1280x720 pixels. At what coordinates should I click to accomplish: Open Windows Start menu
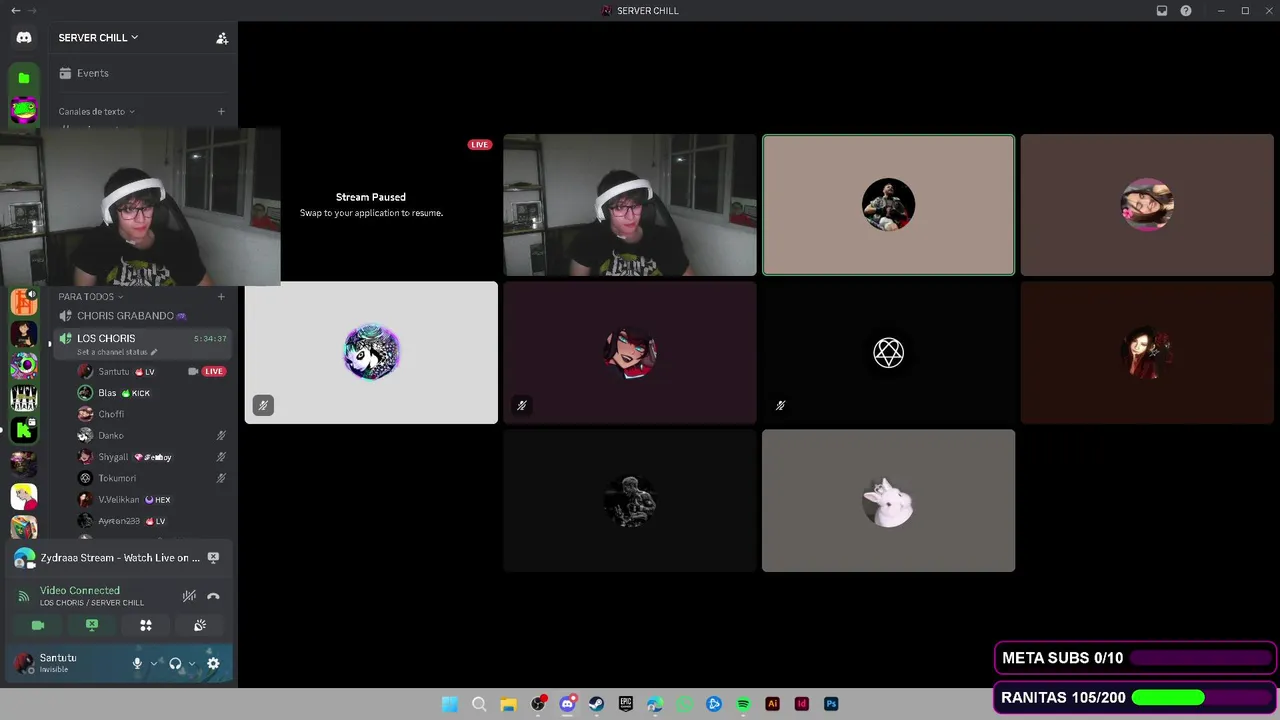click(x=450, y=704)
